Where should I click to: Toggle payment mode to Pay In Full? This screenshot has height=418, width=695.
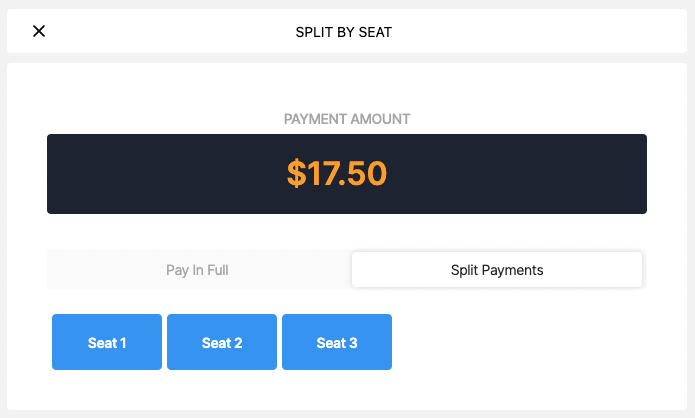coord(197,270)
